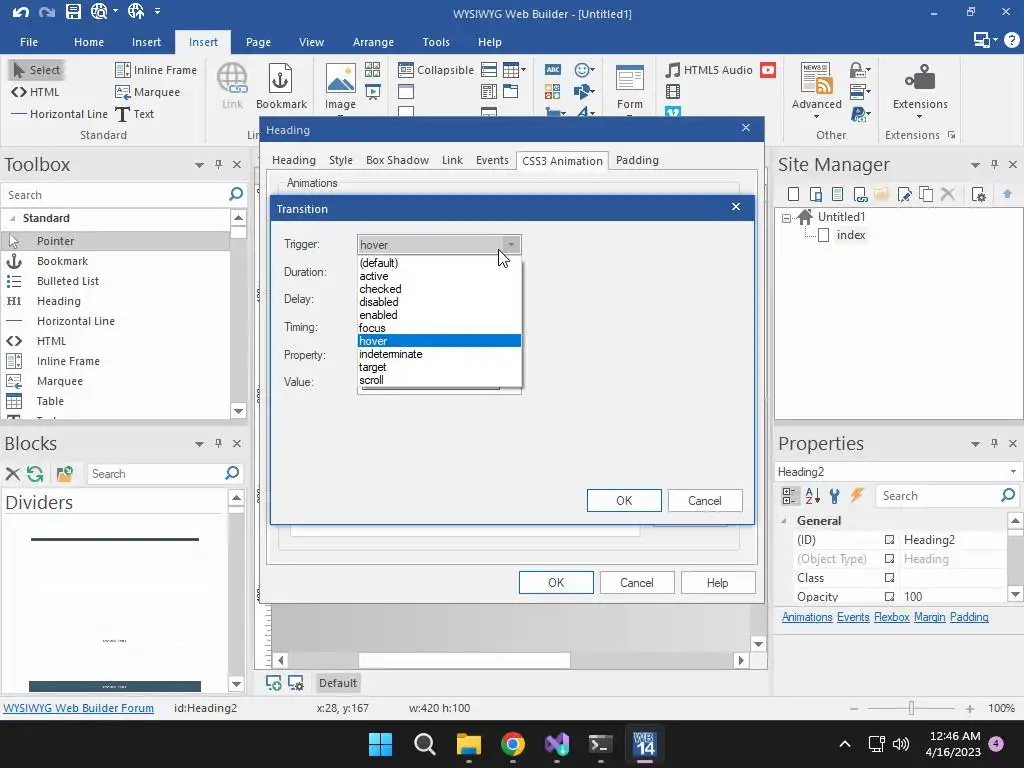Click OK in the Heading dialog
This screenshot has height=768, width=1024.
[x=556, y=583]
